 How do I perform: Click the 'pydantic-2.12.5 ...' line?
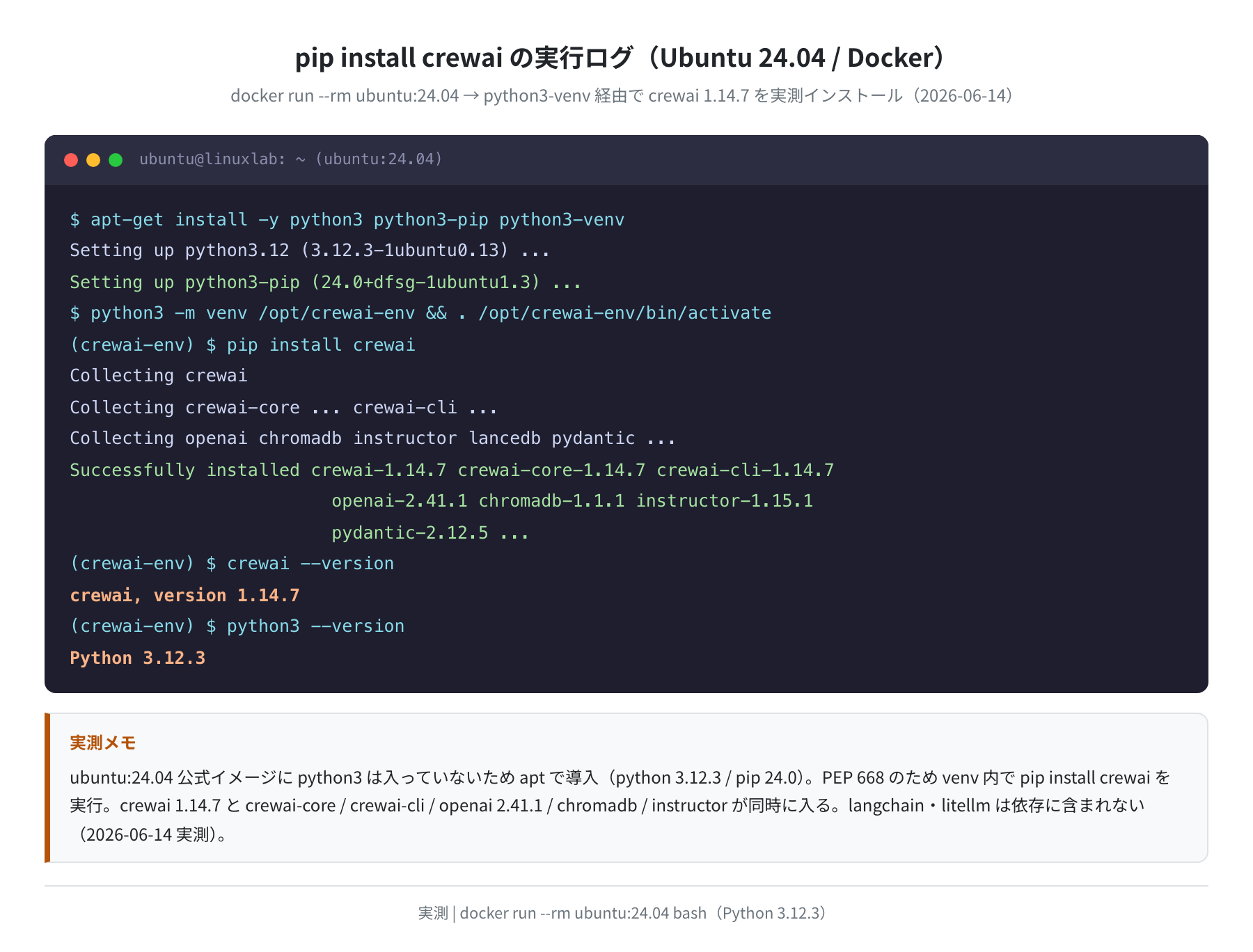[x=430, y=533]
